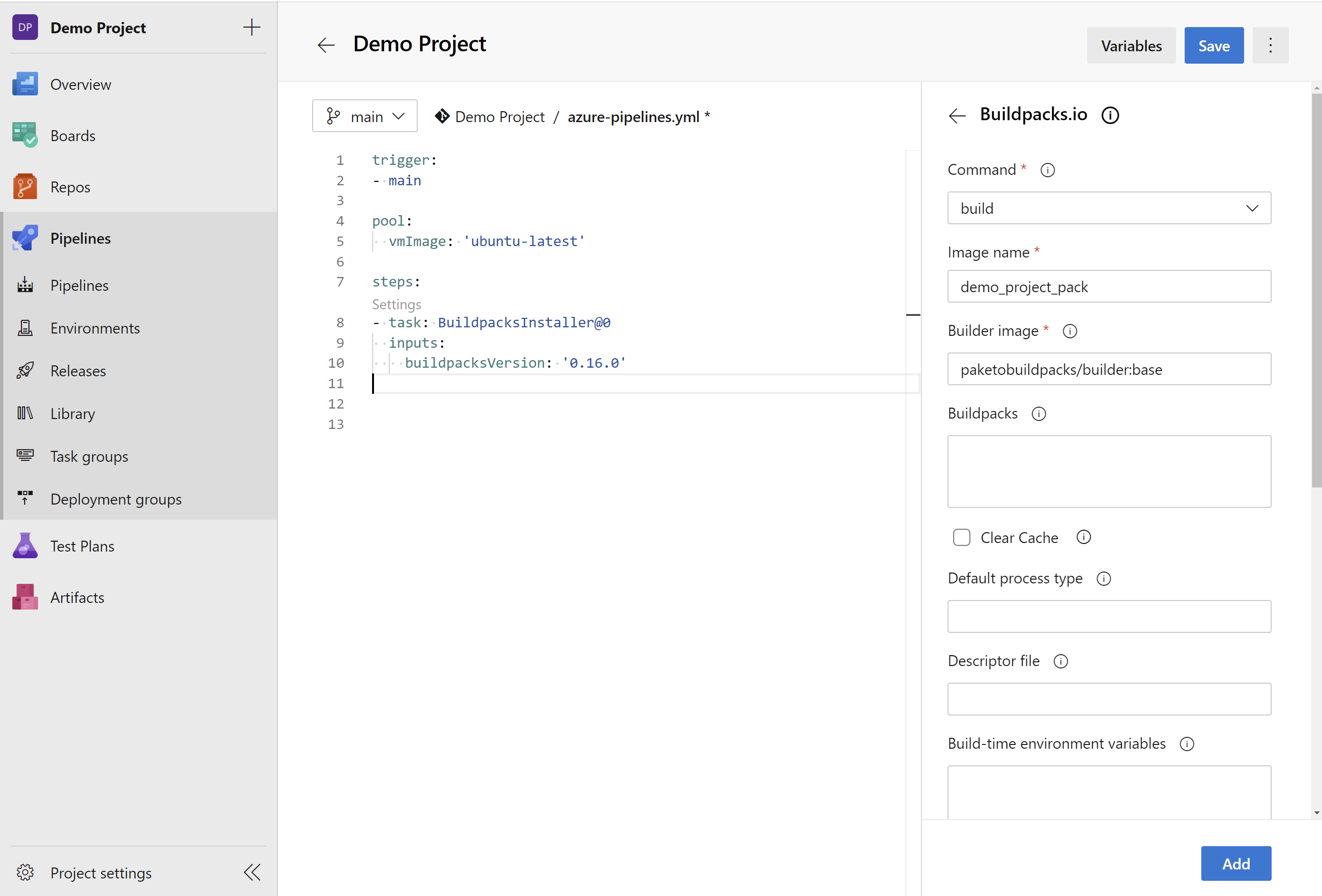Show info for Build-time environment variables

coord(1187,743)
